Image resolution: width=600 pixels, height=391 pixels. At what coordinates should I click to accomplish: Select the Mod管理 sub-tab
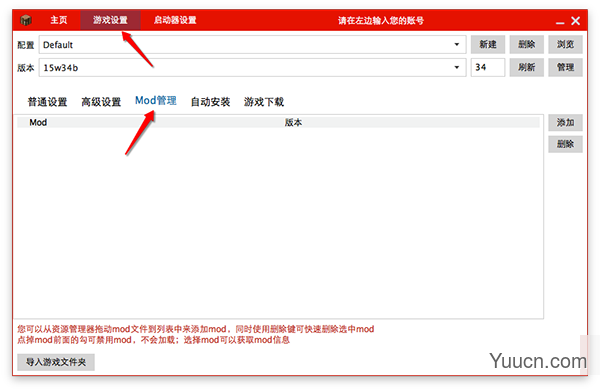(x=156, y=101)
